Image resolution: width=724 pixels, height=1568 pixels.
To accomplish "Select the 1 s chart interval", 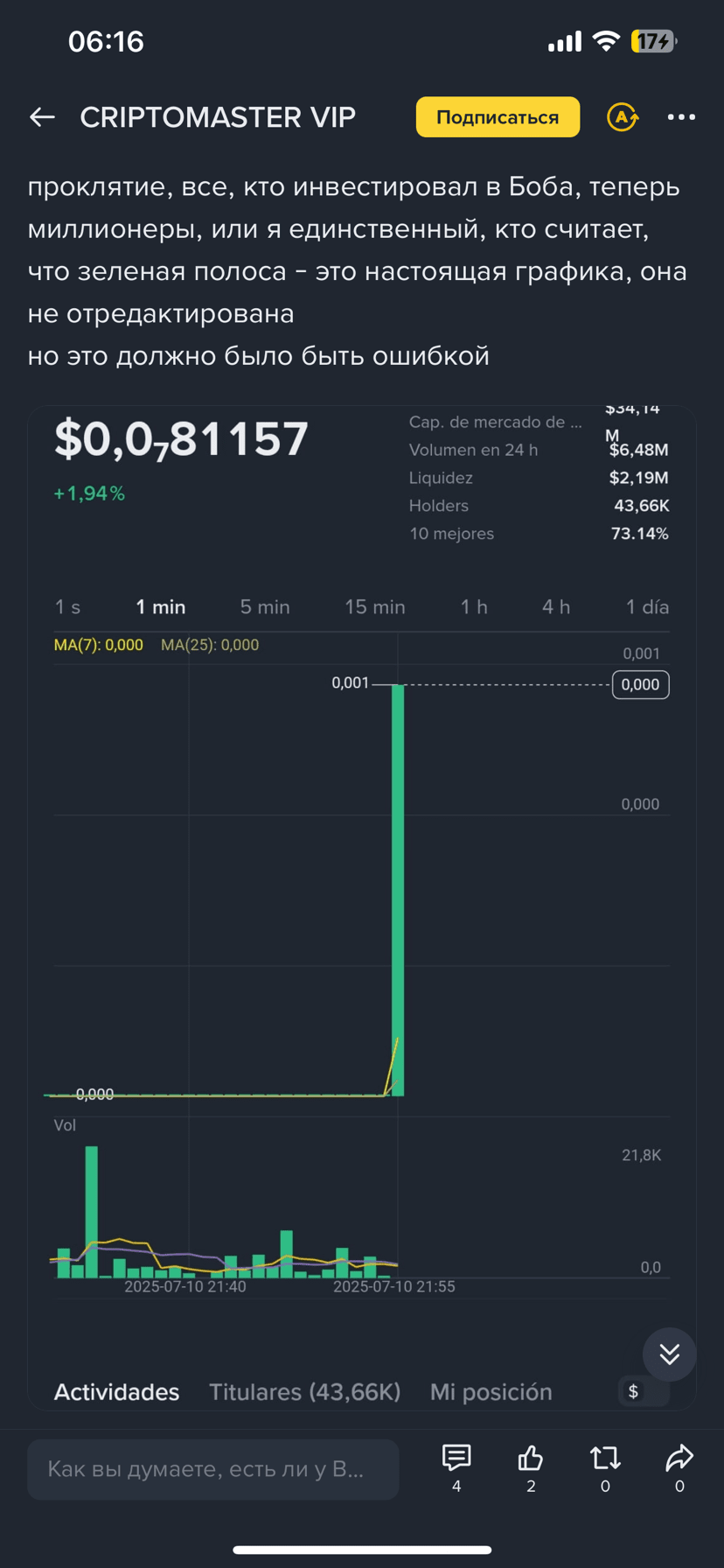I will coord(67,607).
